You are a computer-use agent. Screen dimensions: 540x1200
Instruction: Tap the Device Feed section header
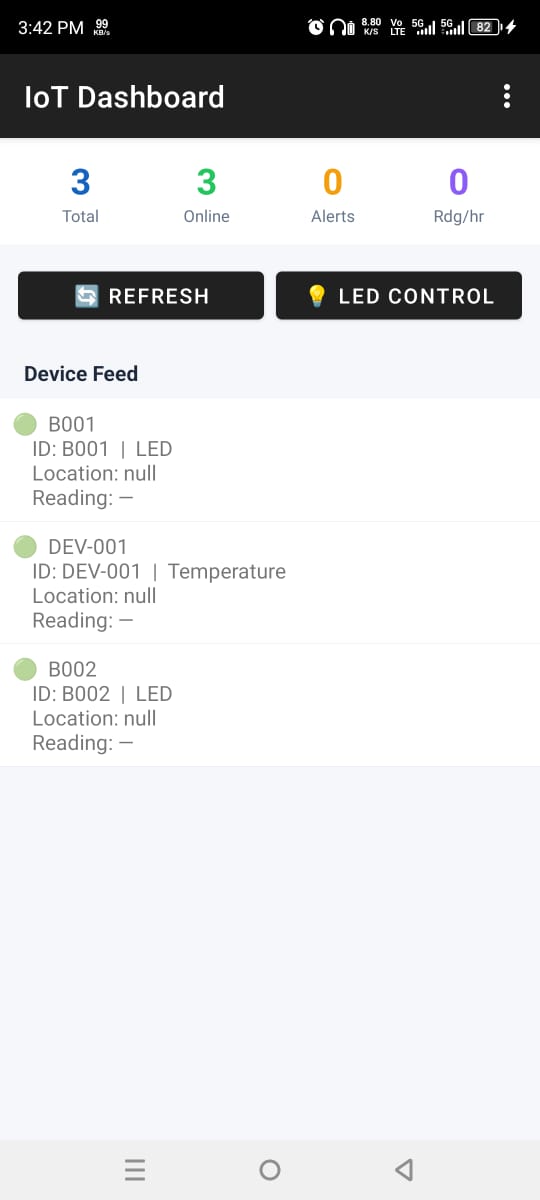tap(81, 373)
